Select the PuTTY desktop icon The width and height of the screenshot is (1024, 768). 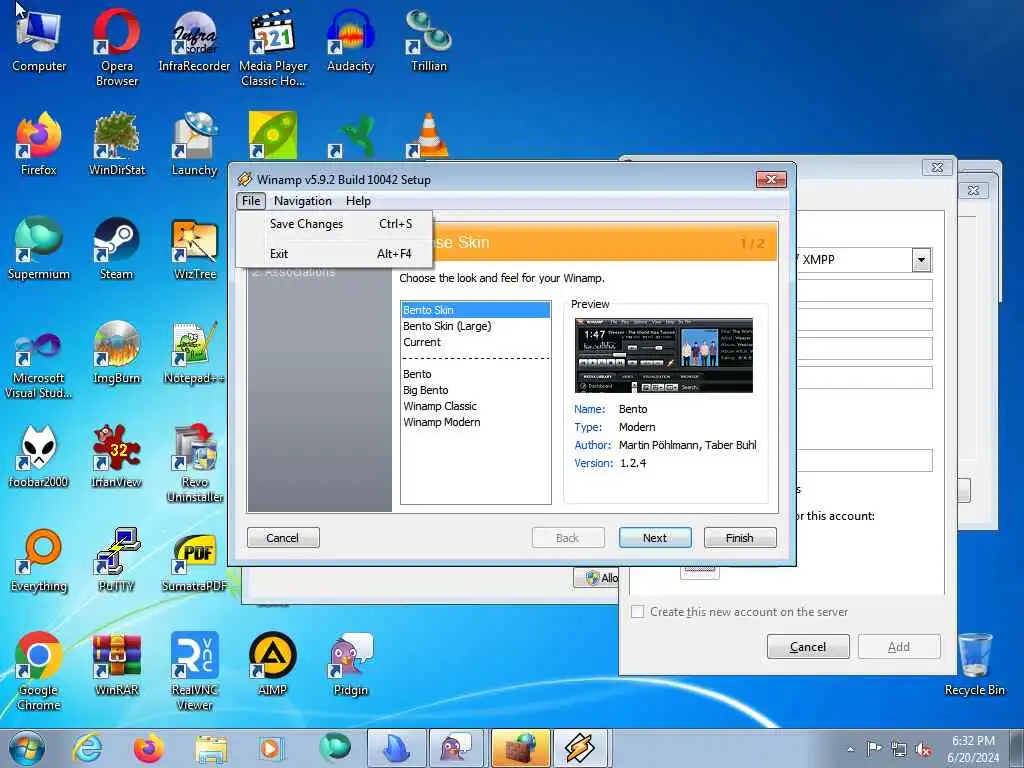click(x=116, y=561)
